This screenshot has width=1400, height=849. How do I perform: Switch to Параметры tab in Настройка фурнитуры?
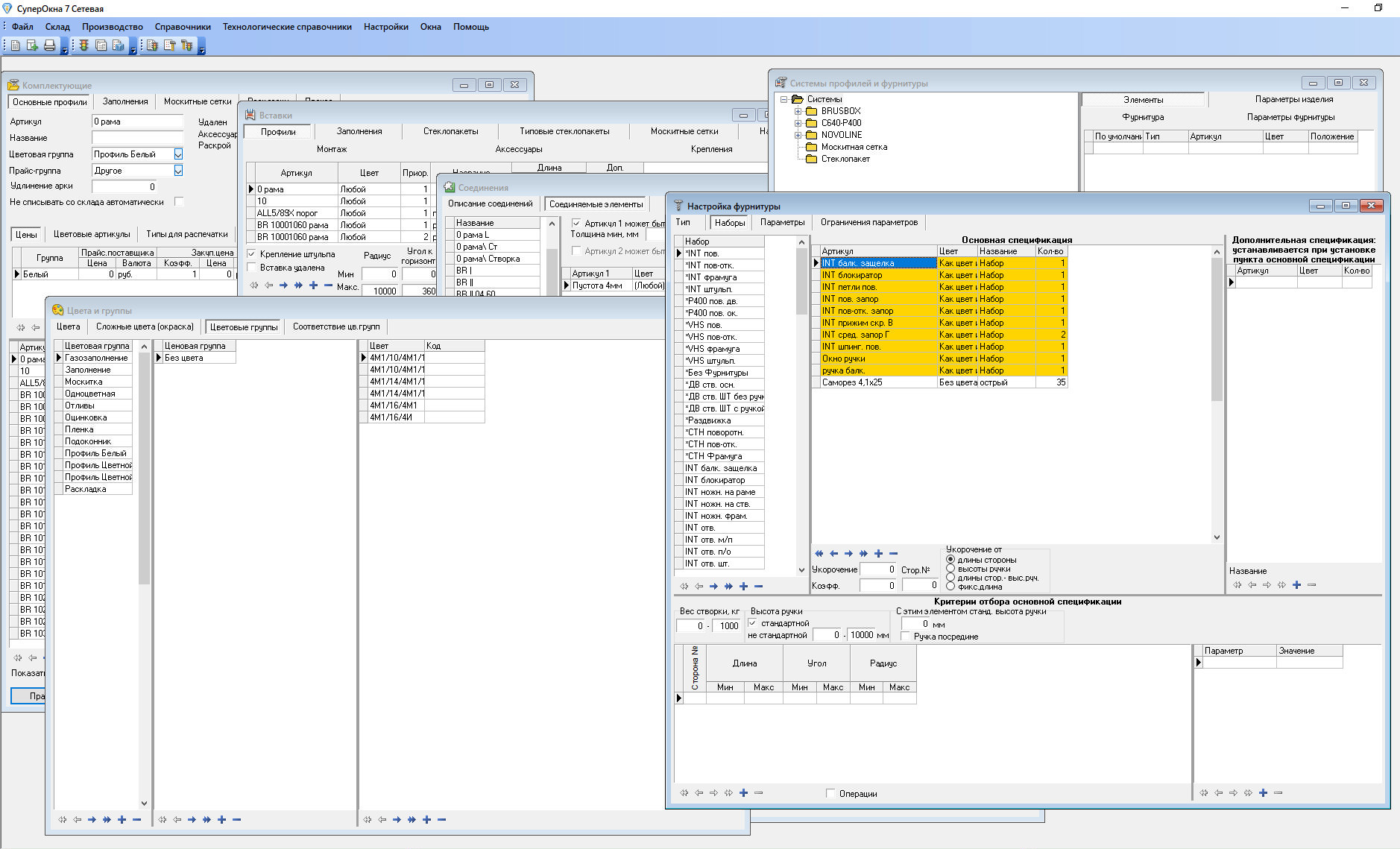point(782,222)
